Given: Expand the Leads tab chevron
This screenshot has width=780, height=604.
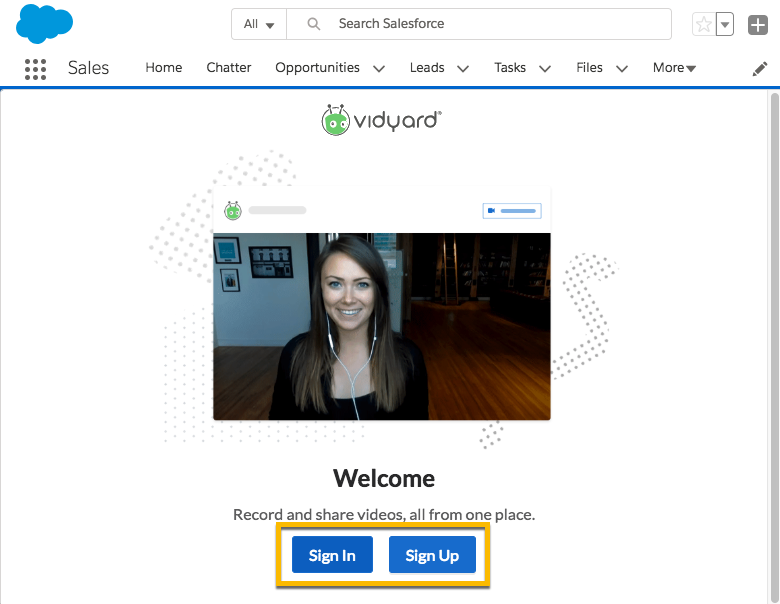Looking at the screenshot, I should tap(463, 68).
